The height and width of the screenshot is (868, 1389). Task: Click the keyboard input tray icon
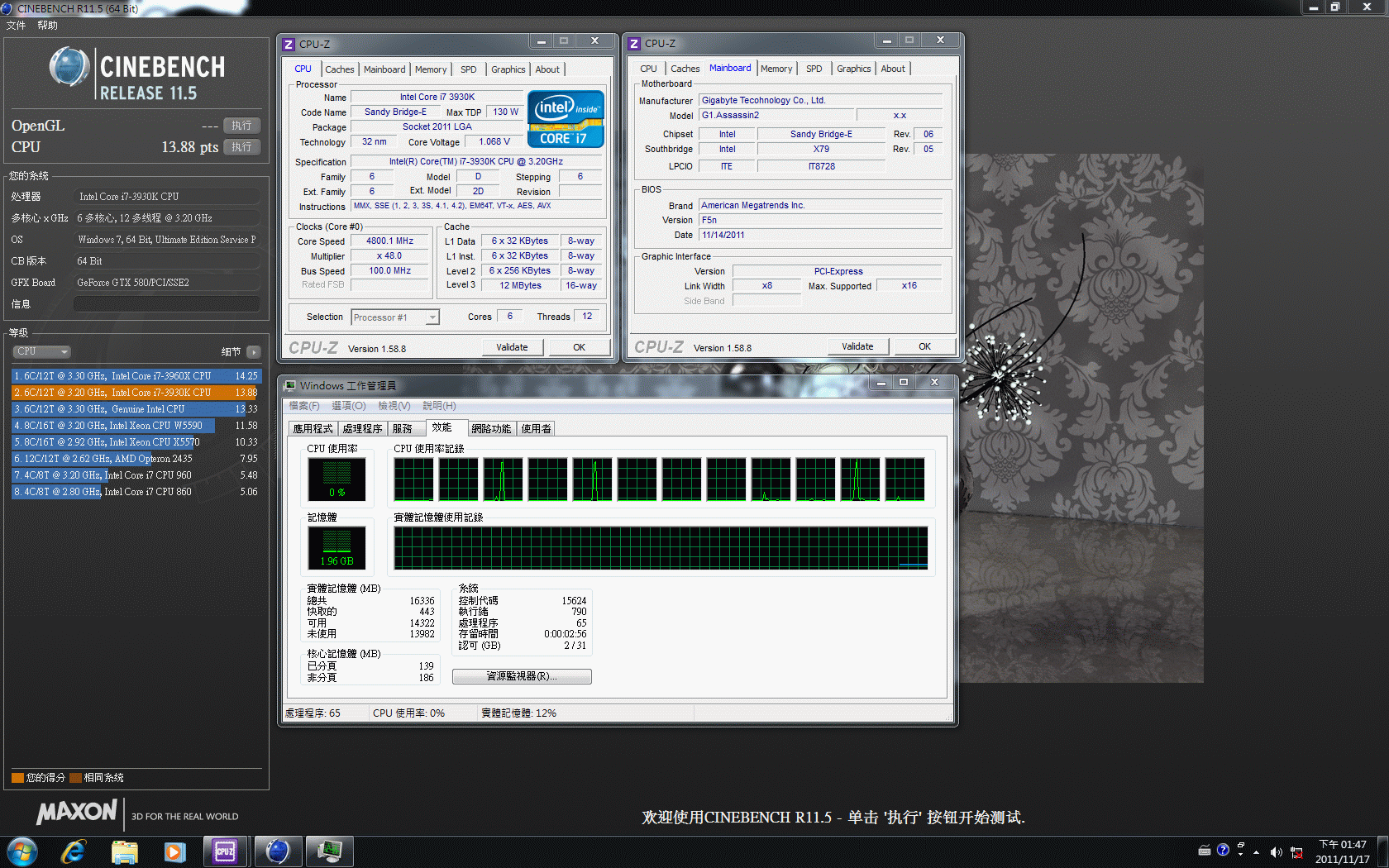click(1205, 850)
